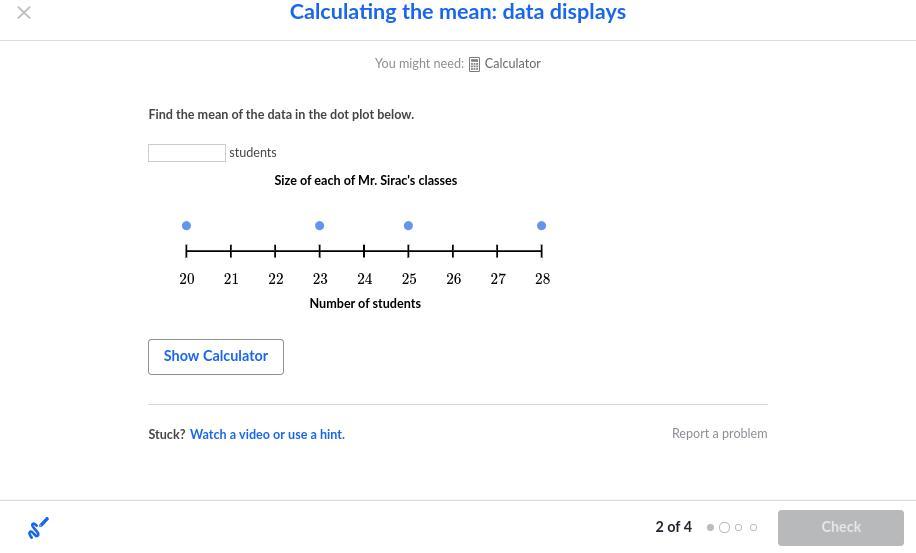Click the Calculator label text at the top

512,64
